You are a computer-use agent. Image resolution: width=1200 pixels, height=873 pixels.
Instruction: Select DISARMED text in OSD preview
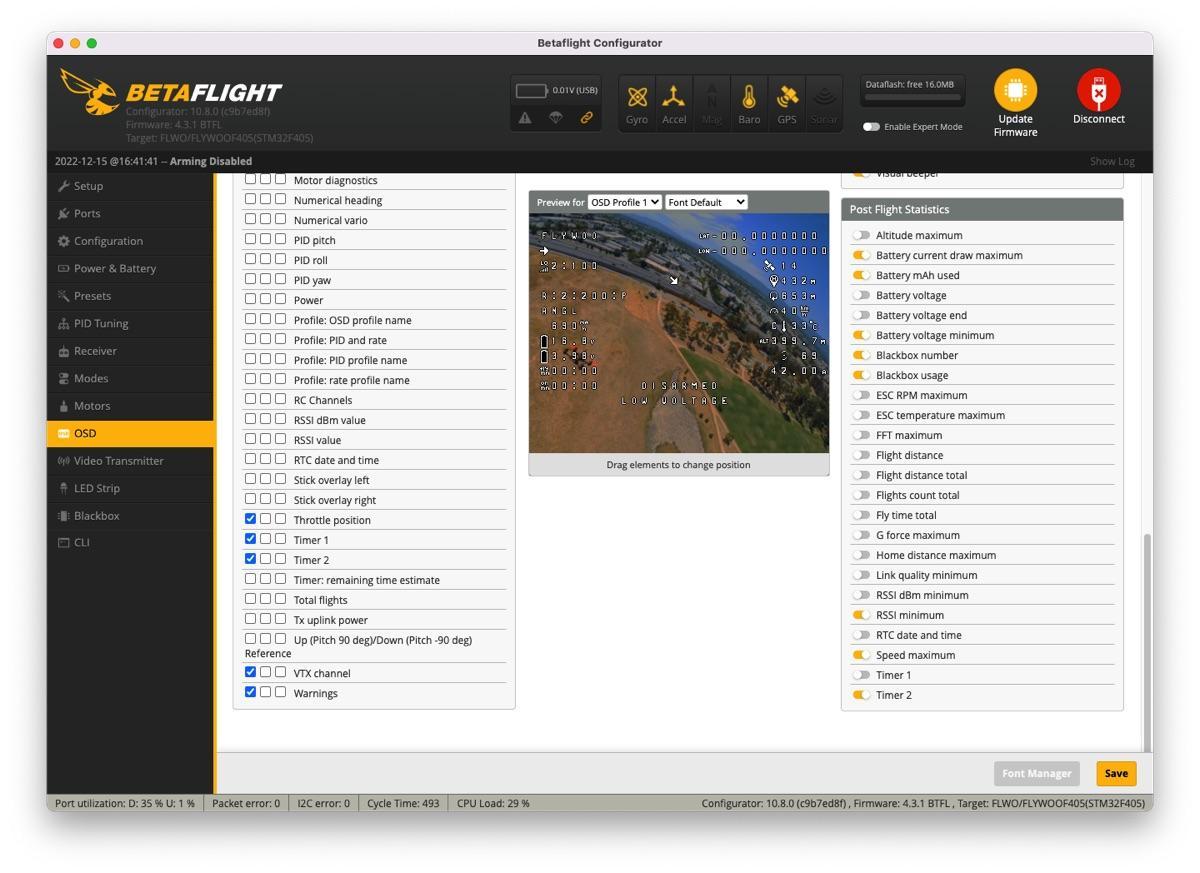679,386
